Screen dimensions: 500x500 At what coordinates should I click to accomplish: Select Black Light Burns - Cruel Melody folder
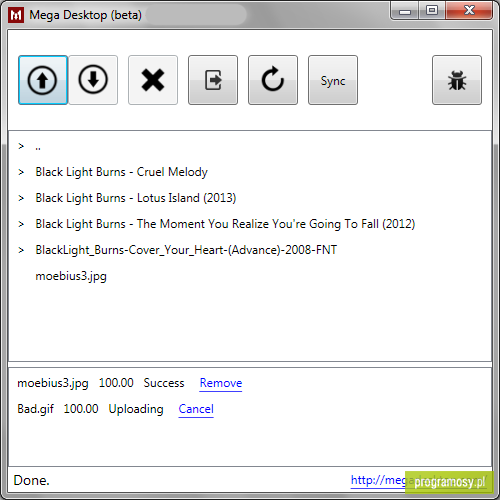point(121,172)
